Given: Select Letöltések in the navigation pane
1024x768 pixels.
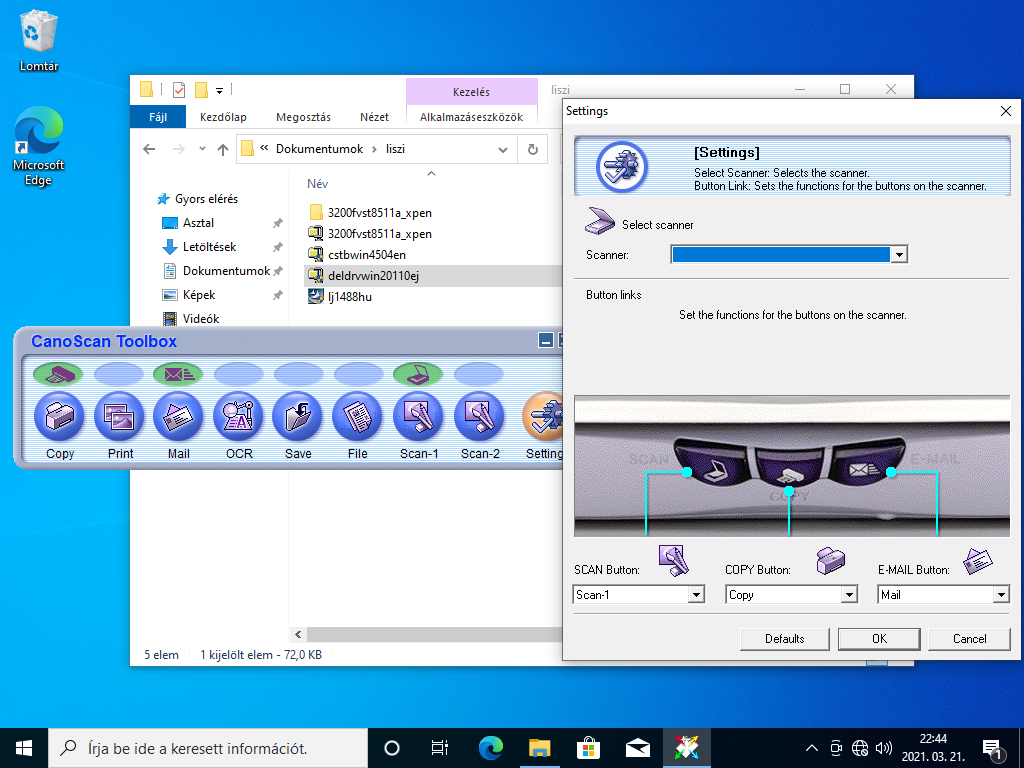Looking at the screenshot, I should pos(209,247).
